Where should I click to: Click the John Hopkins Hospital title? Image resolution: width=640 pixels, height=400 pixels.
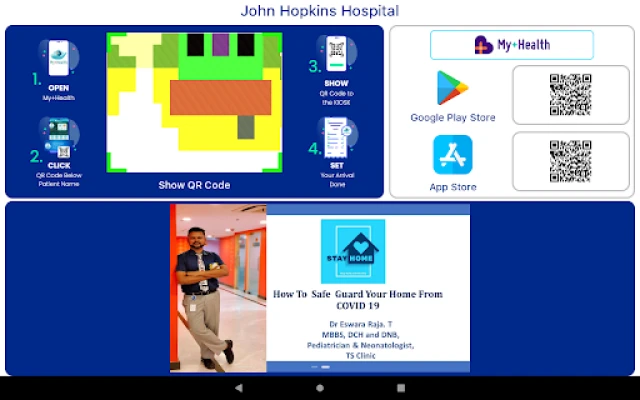coord(320,11)
